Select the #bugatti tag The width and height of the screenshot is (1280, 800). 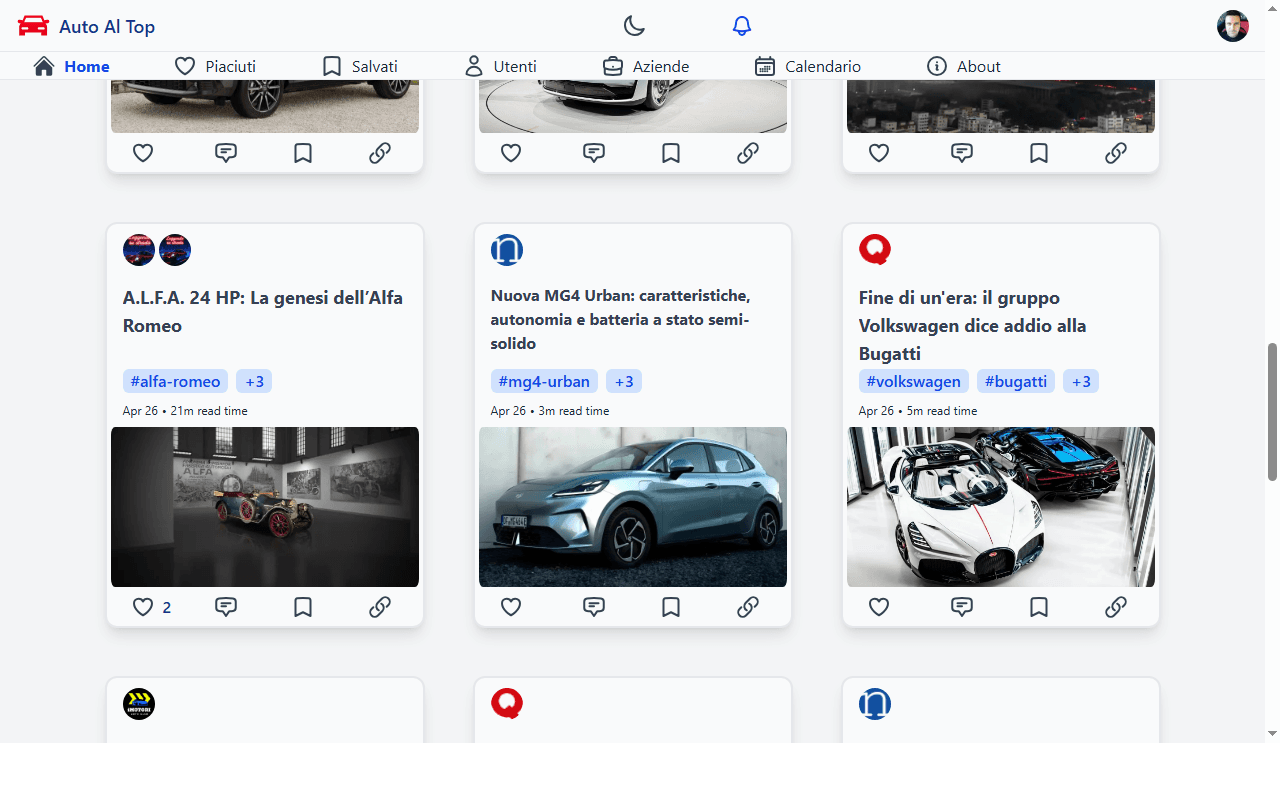(x=1016, y=381)
